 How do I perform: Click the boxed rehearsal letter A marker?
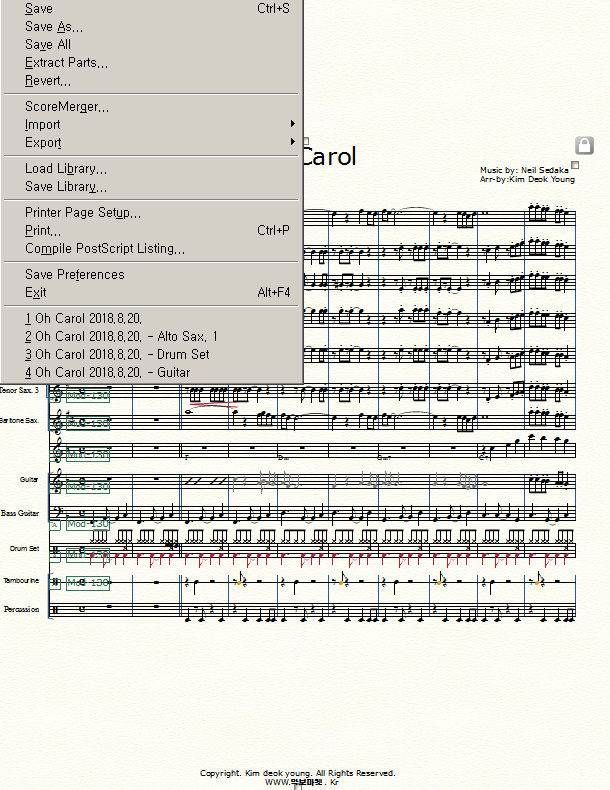tap(55, 524)
